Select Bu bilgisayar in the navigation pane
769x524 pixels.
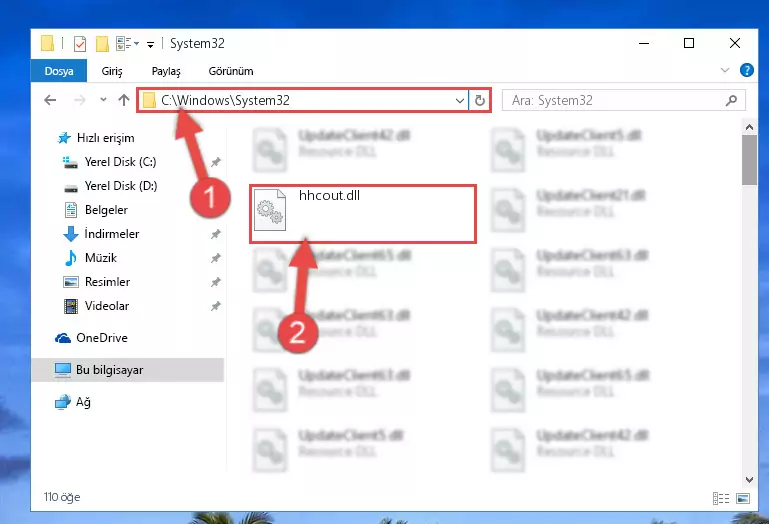[x=128, y=369]
